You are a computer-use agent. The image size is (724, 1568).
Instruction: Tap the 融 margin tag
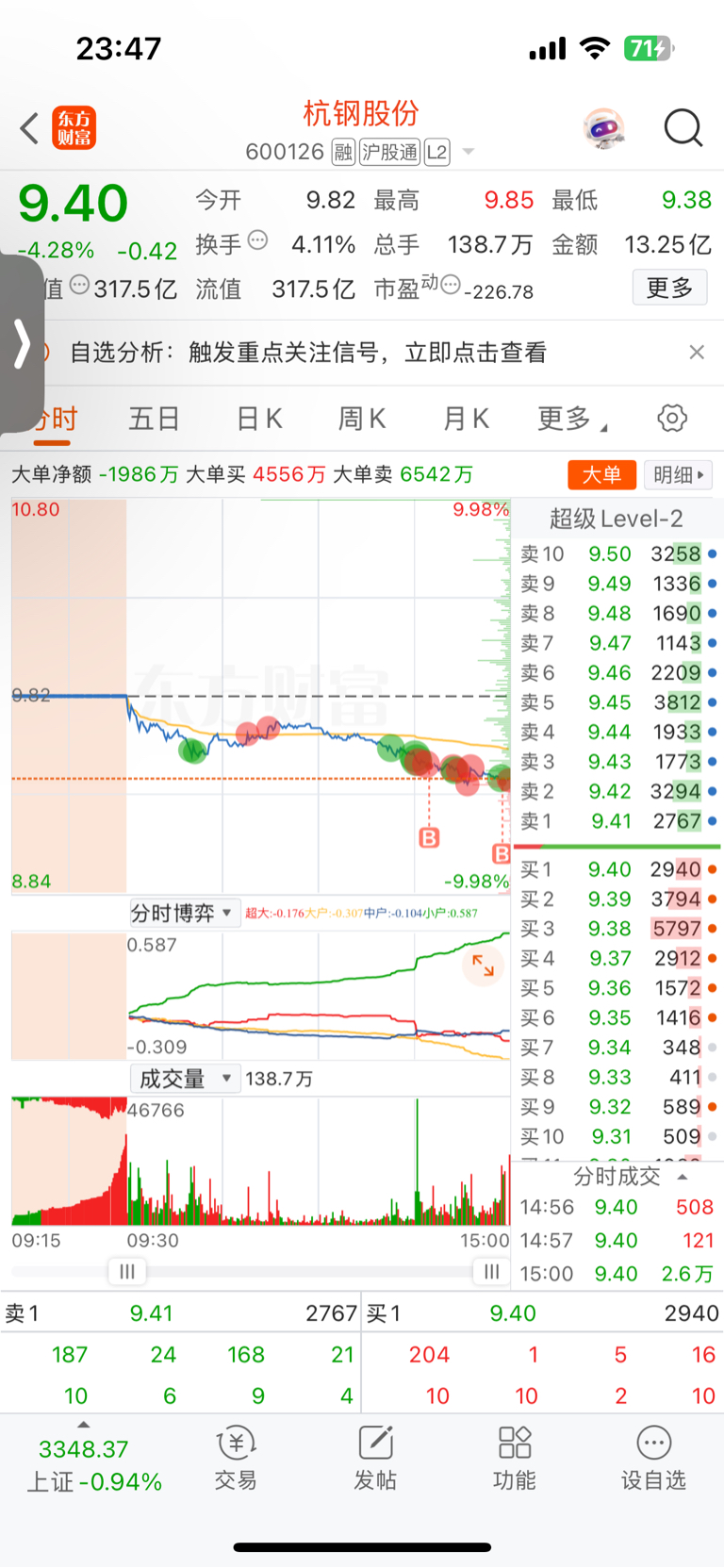[343, 152]
